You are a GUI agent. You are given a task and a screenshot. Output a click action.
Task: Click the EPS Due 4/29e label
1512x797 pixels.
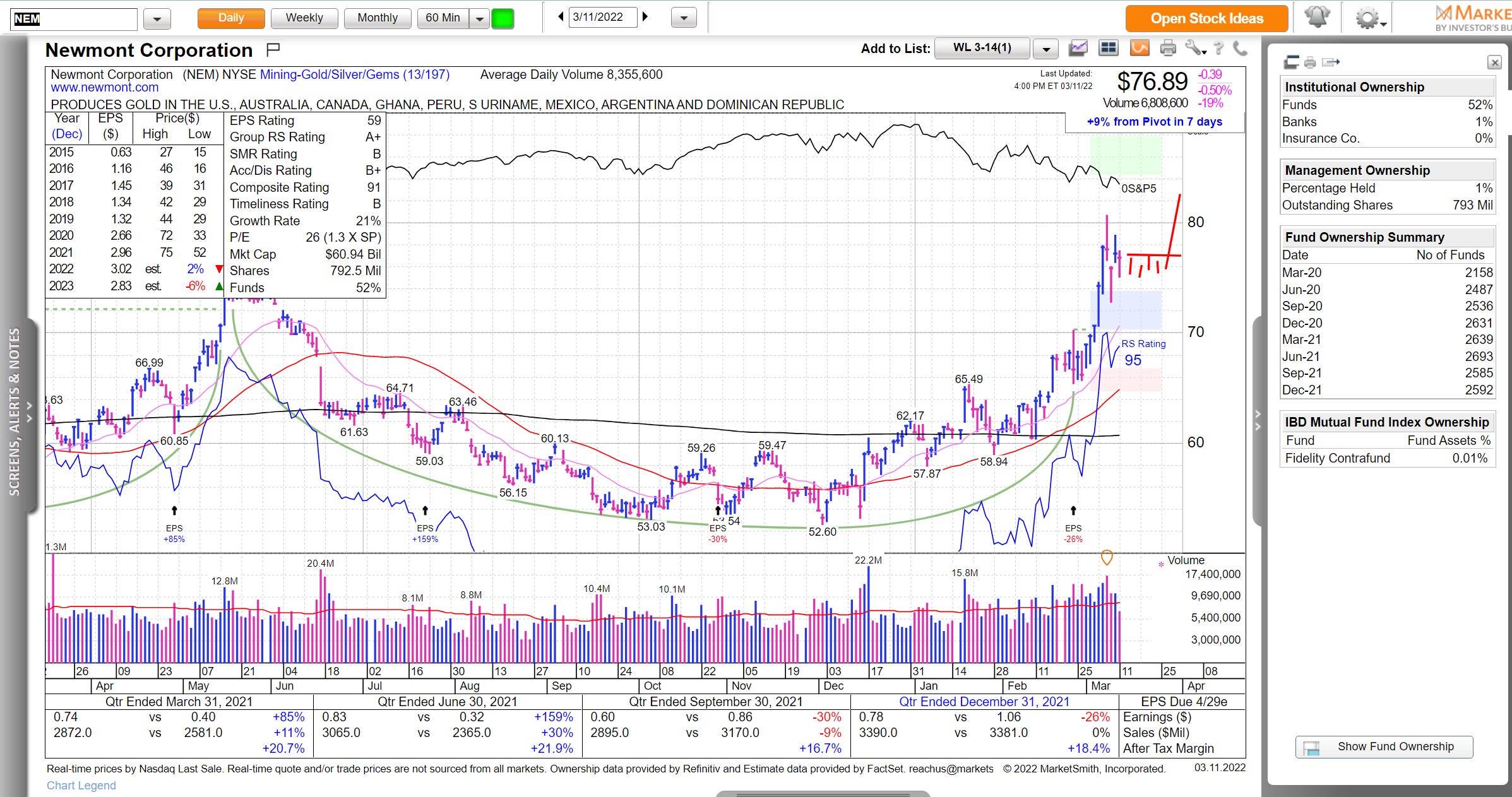click(1184, 702)
